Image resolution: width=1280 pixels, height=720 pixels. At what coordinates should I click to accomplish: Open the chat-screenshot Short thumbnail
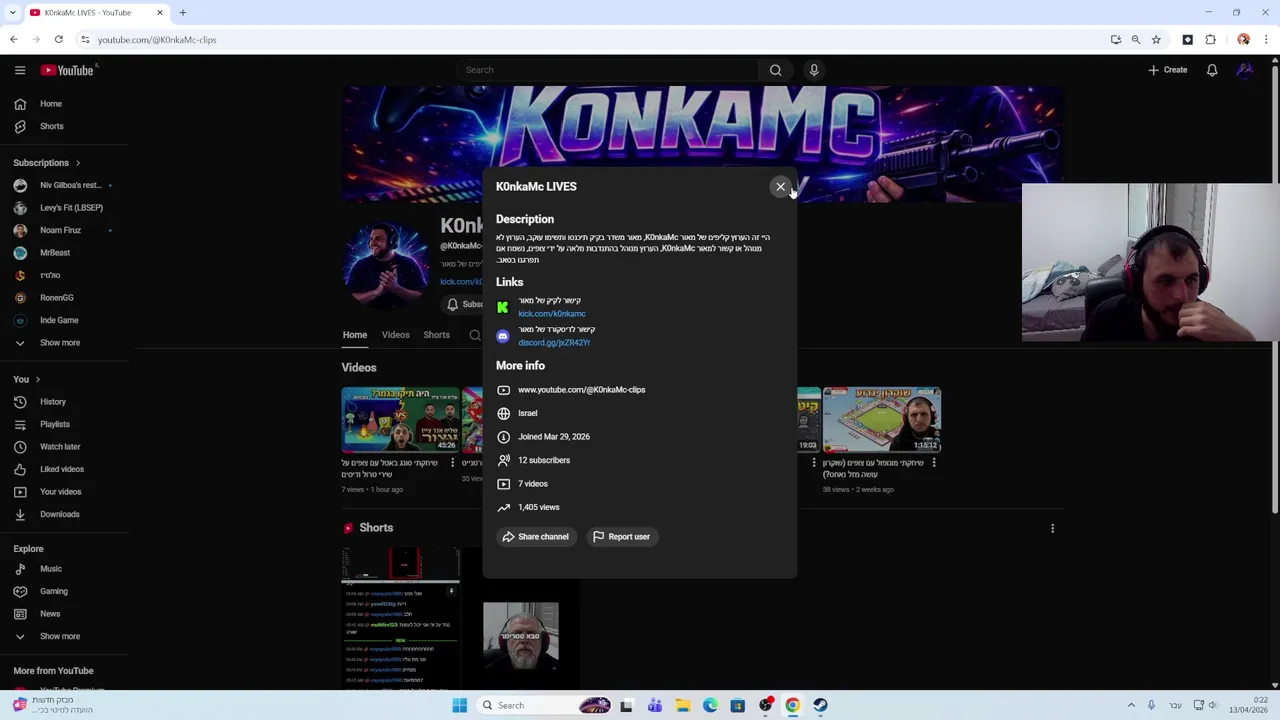(400, 618)
